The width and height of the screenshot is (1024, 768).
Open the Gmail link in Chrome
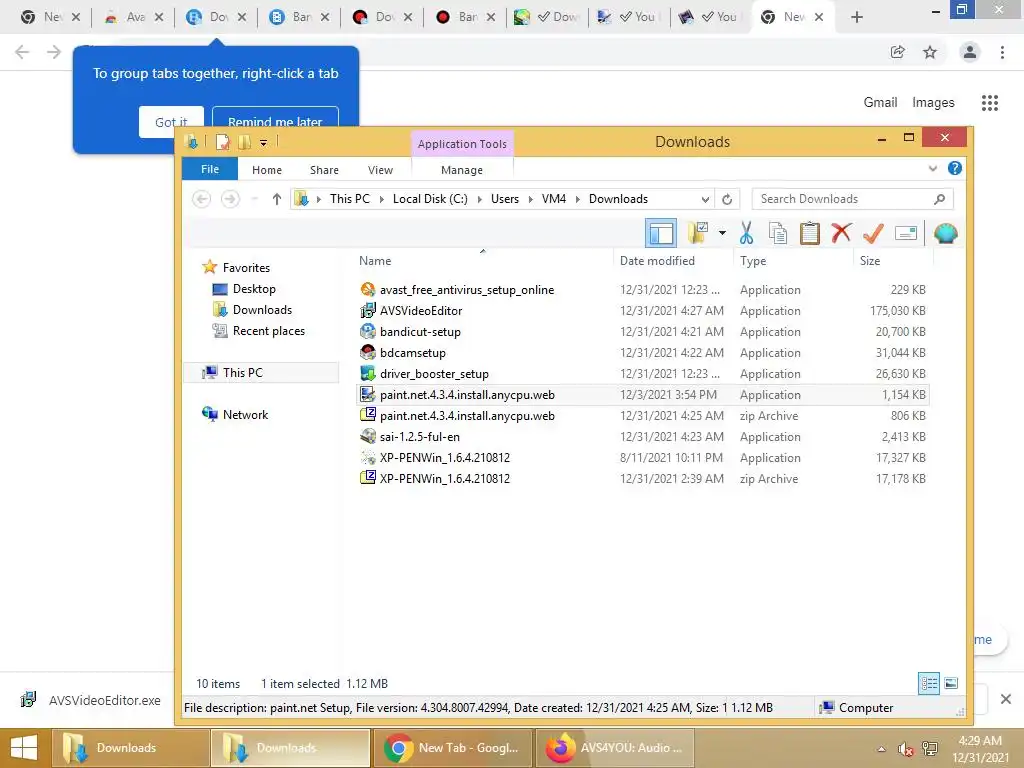[x=880, y=103]
